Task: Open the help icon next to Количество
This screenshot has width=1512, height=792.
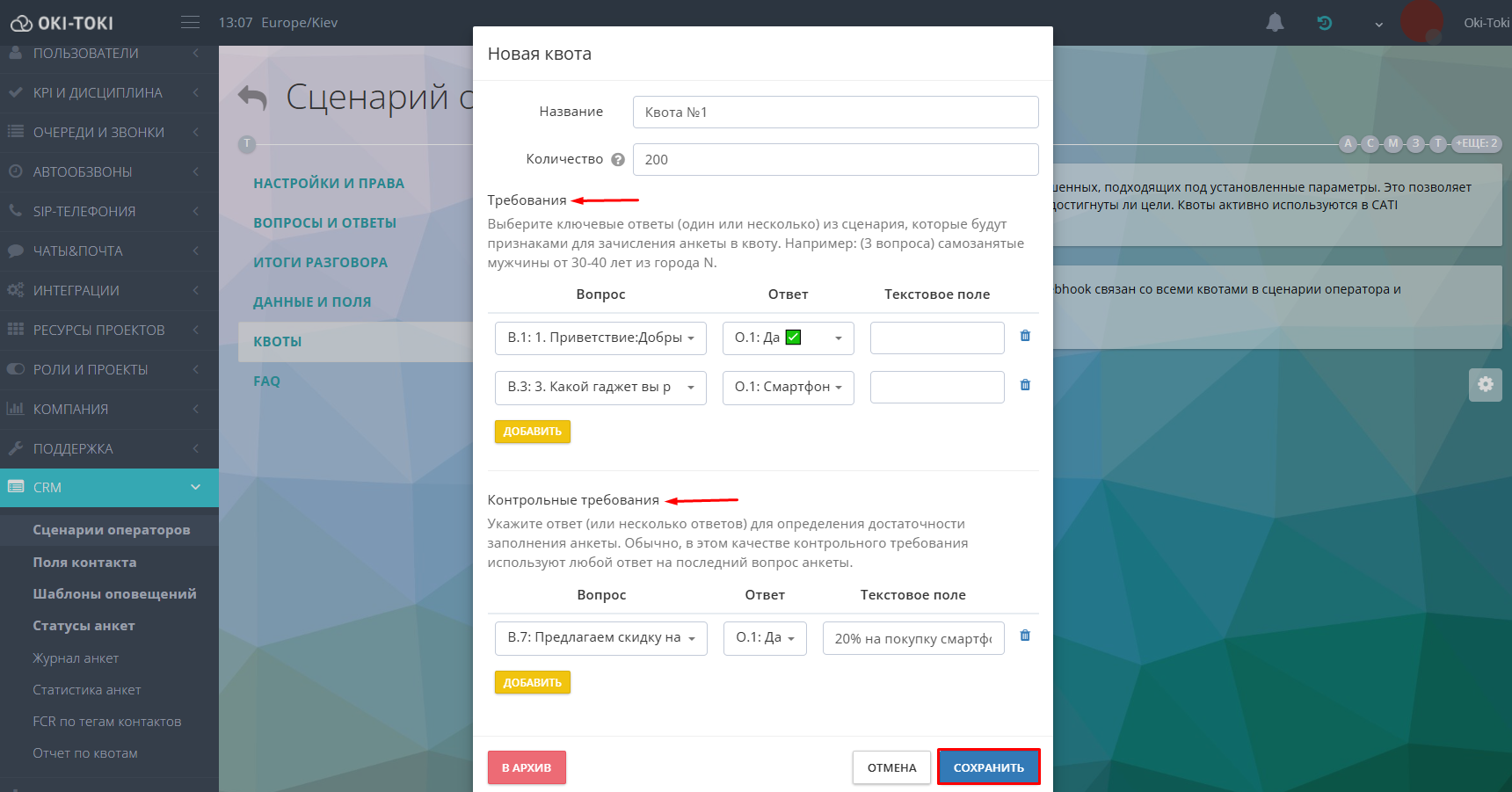Action: (x=618, y=160)
